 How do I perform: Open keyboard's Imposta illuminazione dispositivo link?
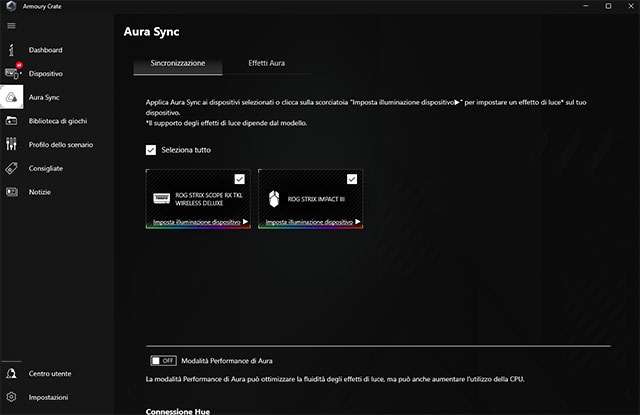pyautogui.click(x=200, y=221)
